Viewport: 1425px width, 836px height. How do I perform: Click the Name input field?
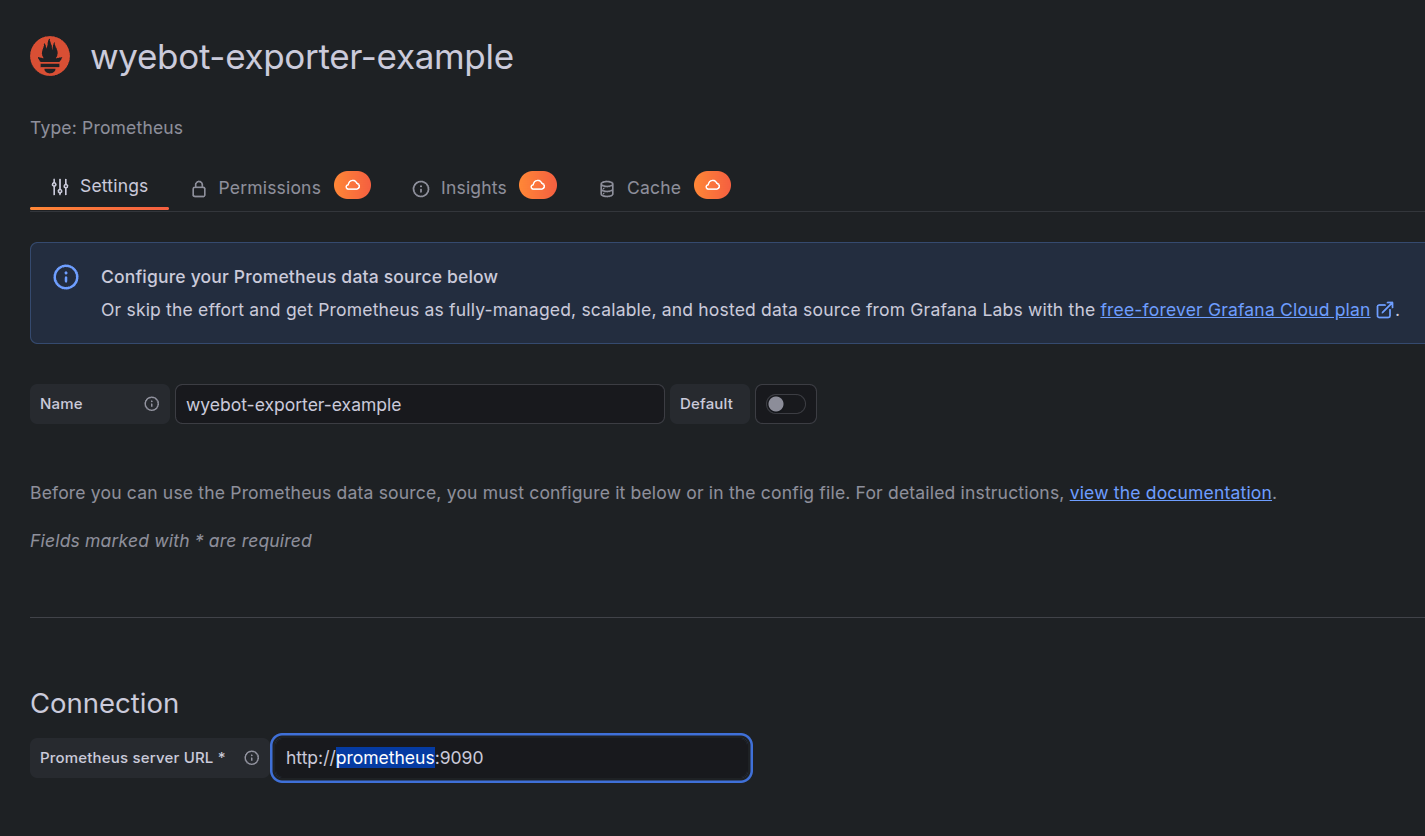coord(420,404)
